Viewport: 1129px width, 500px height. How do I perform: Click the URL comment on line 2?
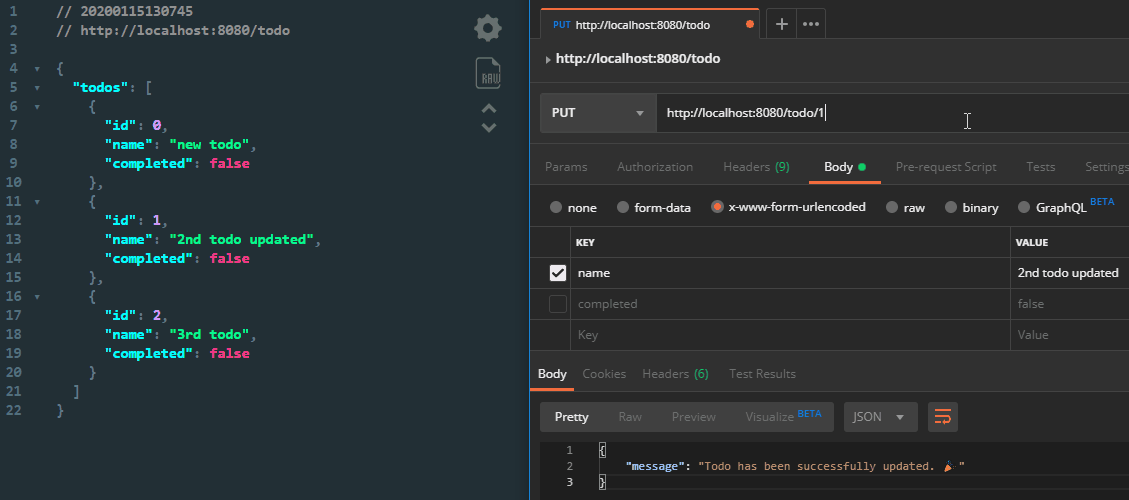pyautogui.click(x=174, y=31)
